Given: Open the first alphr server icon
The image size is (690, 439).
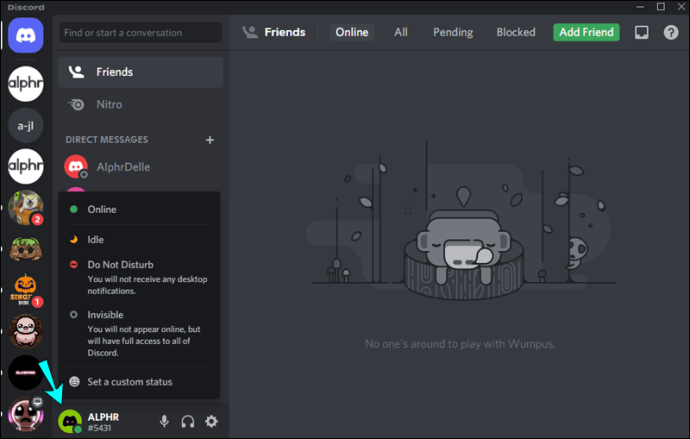Looking at the screenshot, I should (26, 84).
